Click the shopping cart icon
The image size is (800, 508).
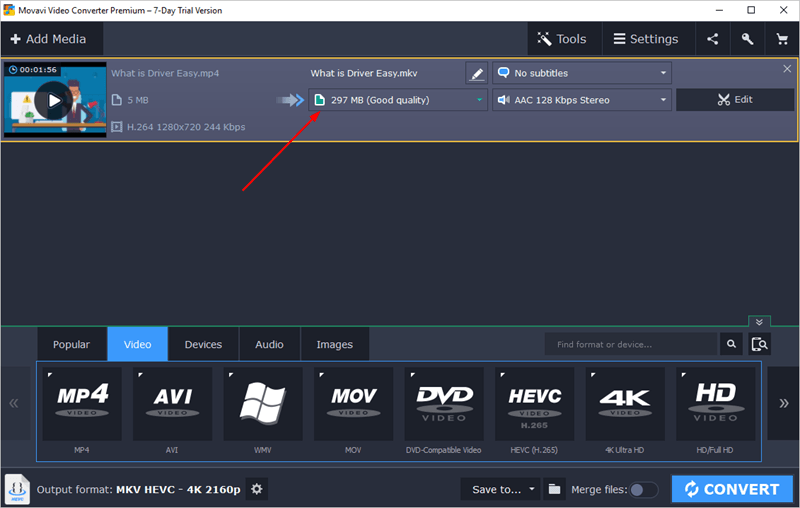(782, 39)
